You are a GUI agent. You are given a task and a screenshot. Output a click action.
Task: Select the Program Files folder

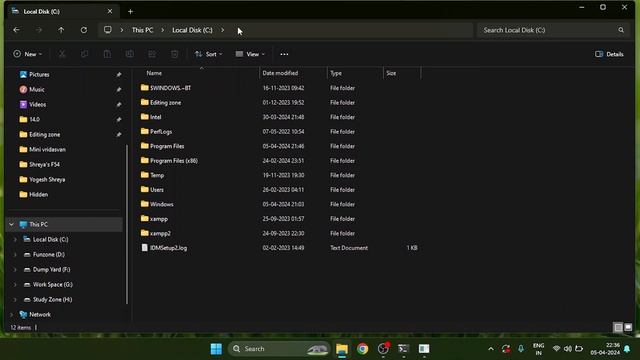tap(167, 146)
